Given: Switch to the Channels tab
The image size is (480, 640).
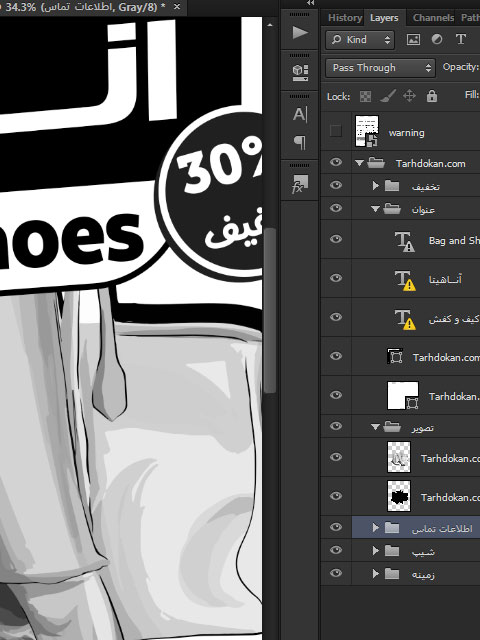Looking at the screenshot, I should pyautogui.click(x=433, y=18).
